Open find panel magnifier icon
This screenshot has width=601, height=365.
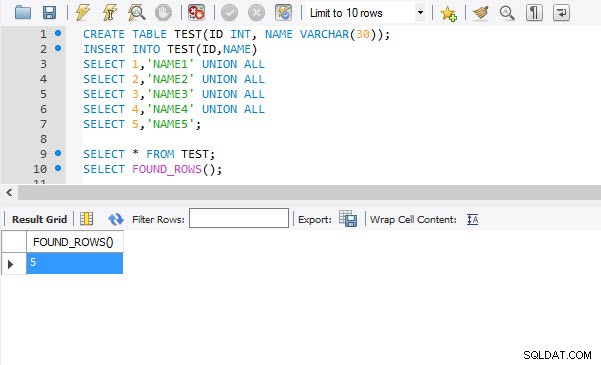pos(507,13)
